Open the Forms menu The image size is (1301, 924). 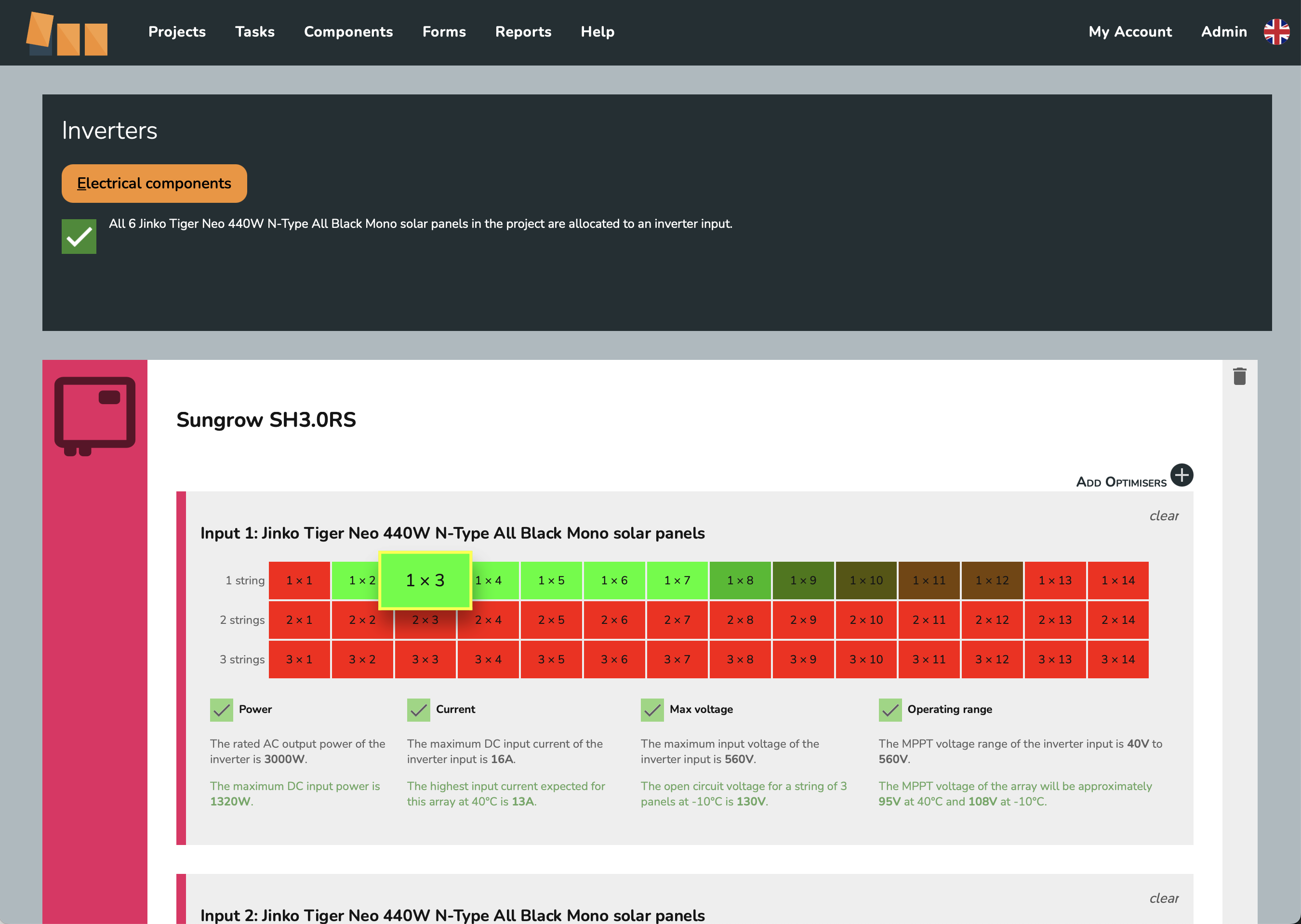(444, 32)
